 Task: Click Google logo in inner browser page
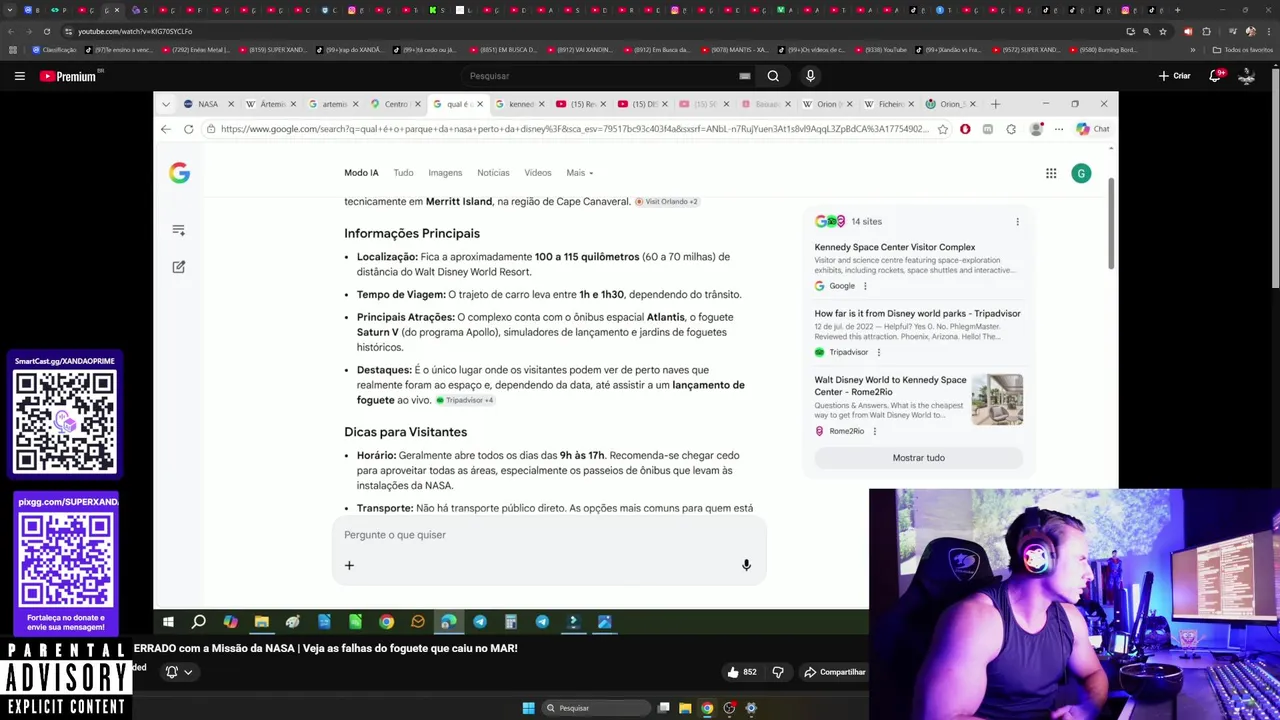point(179,173)
